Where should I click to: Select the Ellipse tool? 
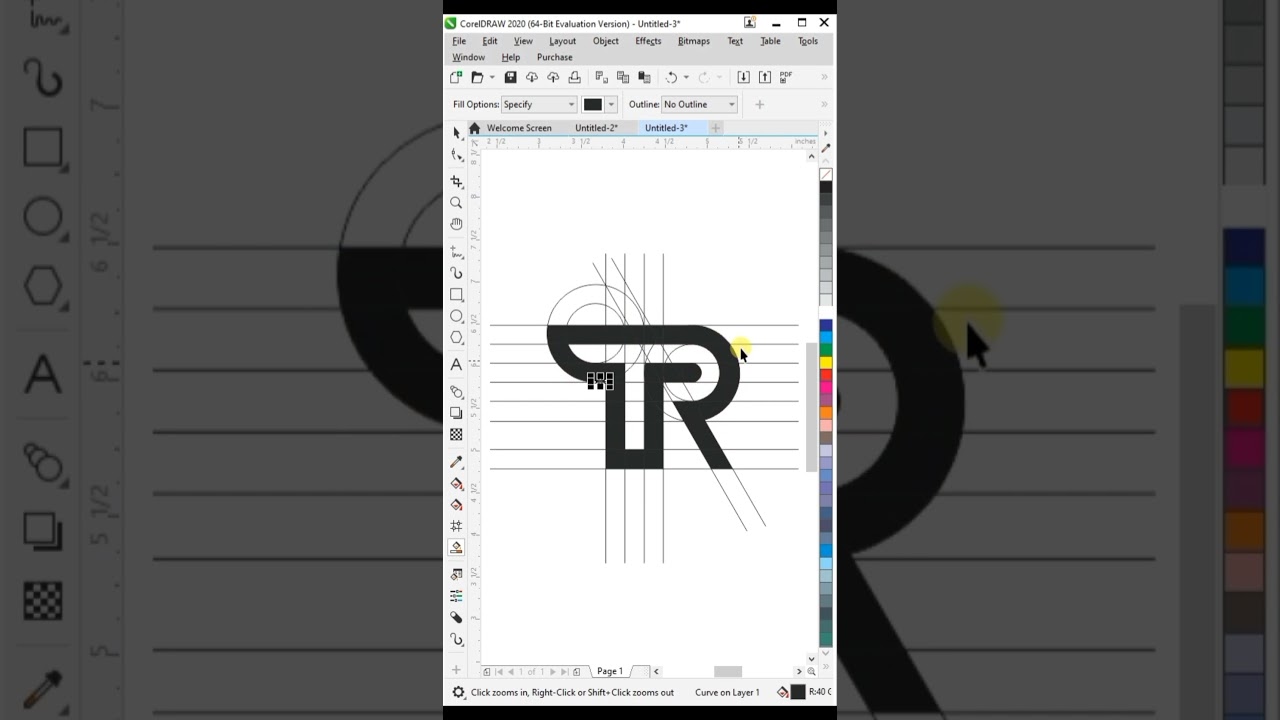pyautogui.click(x=456, y=316)
